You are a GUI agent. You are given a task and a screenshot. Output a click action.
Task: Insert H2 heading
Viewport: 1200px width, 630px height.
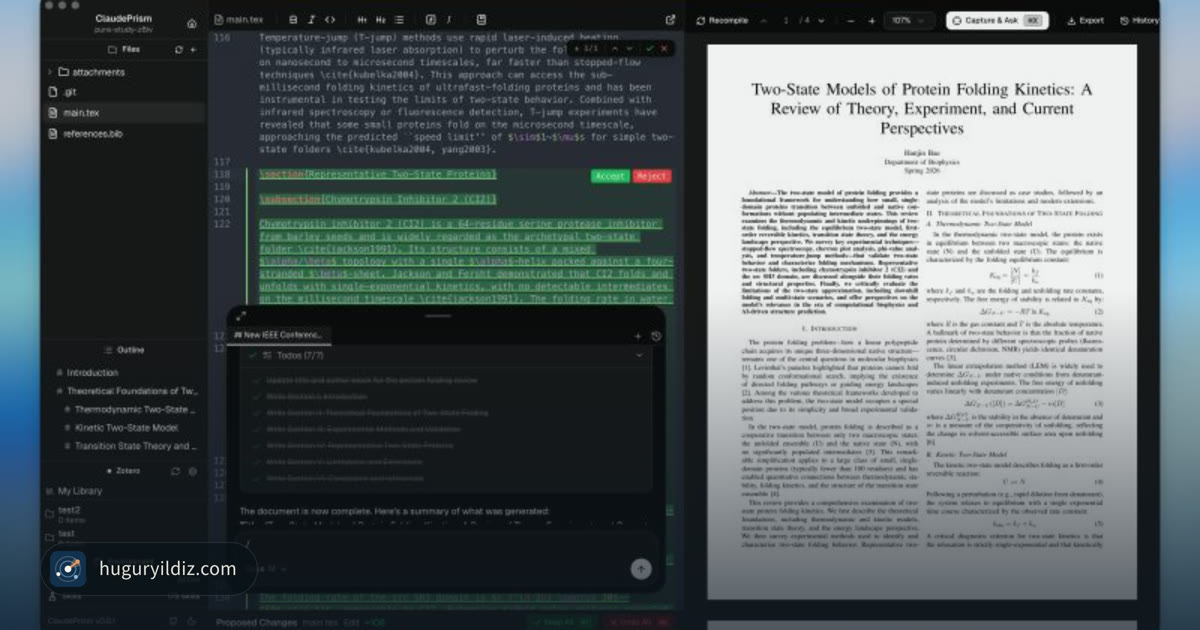pyautogui.click(x=381, y=19)
